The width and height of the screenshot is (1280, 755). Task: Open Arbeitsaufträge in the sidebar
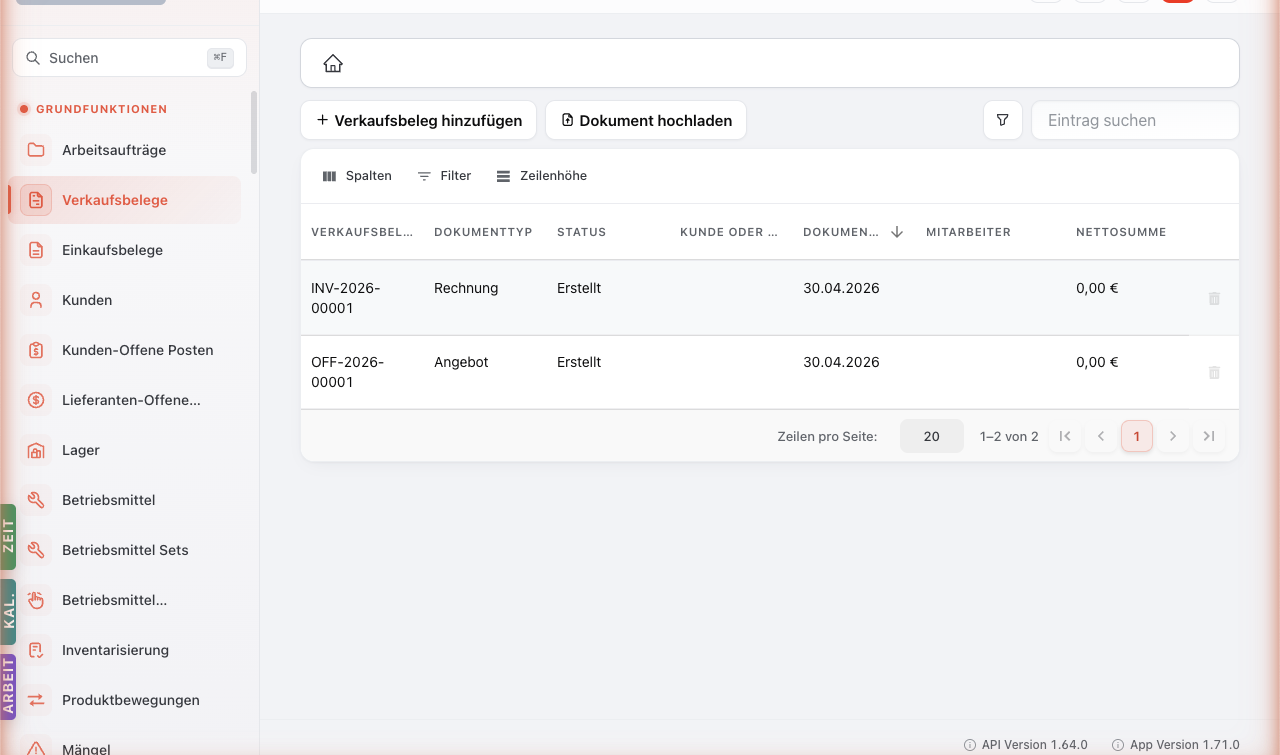124,150
